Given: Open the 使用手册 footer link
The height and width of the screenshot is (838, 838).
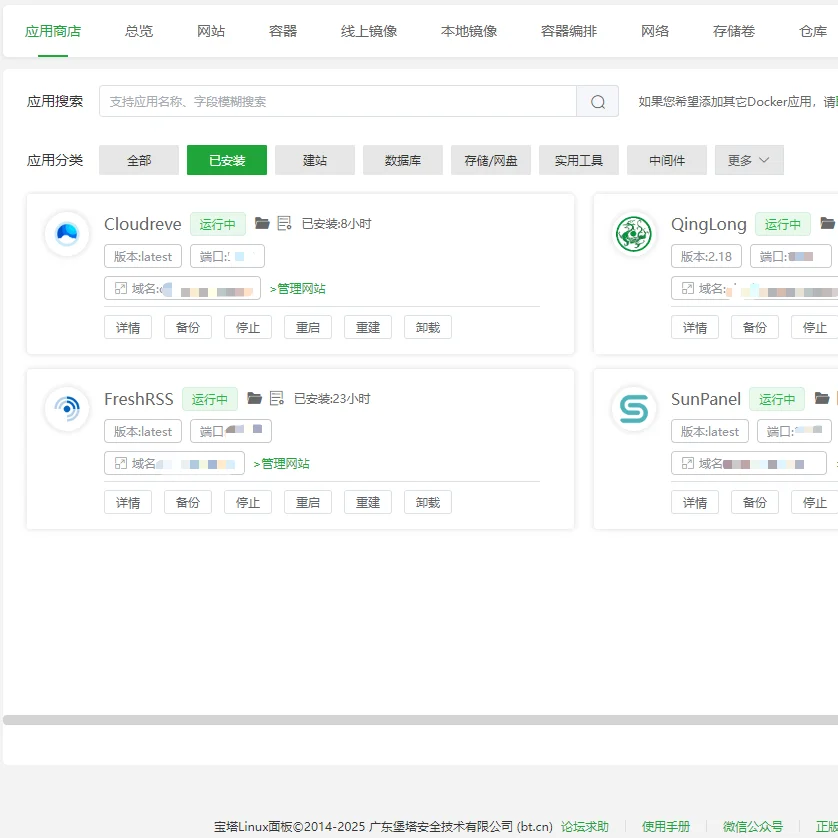Looking at the screenshot, I should pos(666,826).
